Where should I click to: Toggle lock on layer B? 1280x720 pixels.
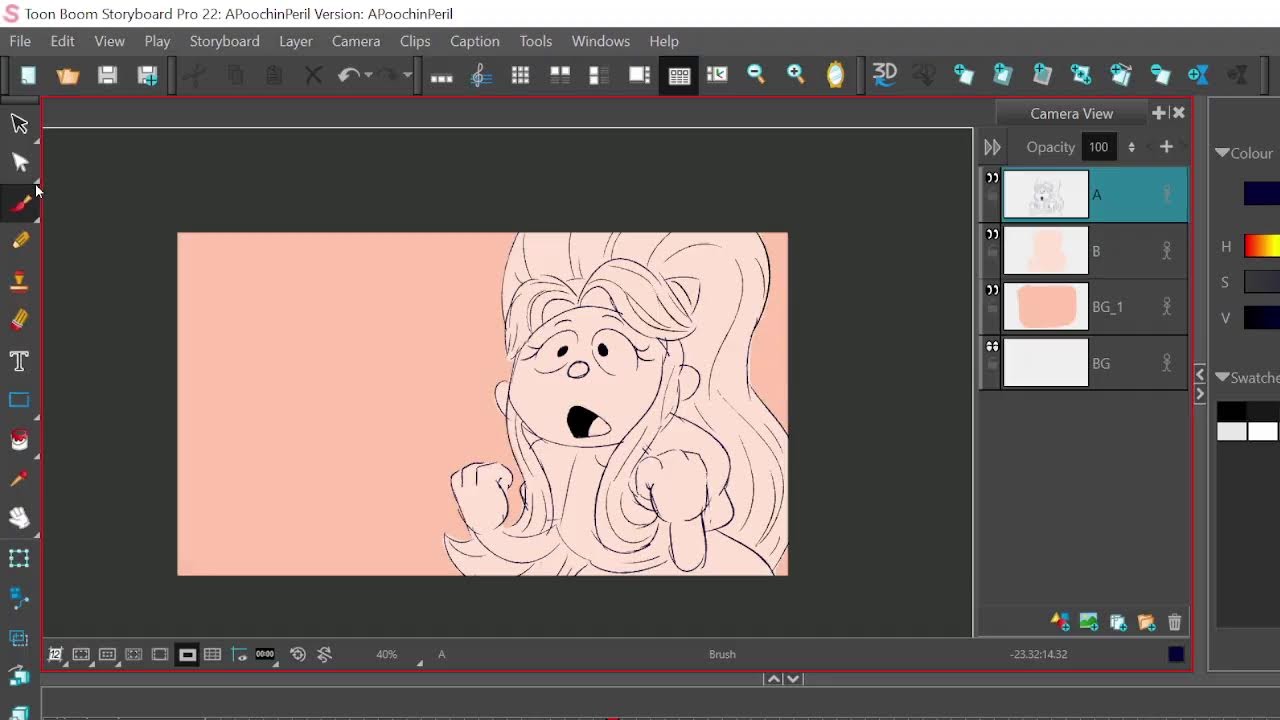[x=992, y=253]
